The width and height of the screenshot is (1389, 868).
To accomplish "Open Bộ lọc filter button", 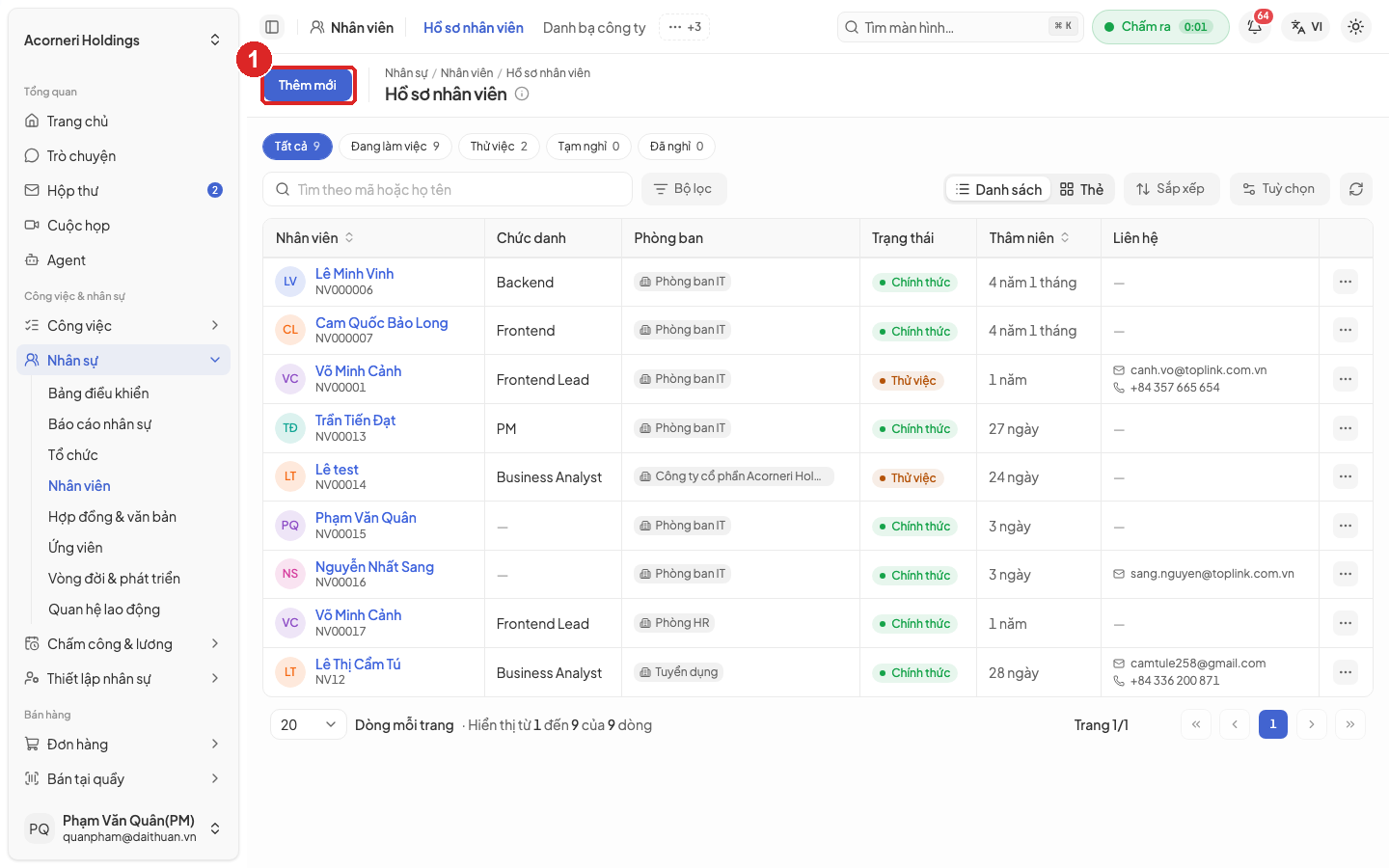I will click(x=683, y=189).
